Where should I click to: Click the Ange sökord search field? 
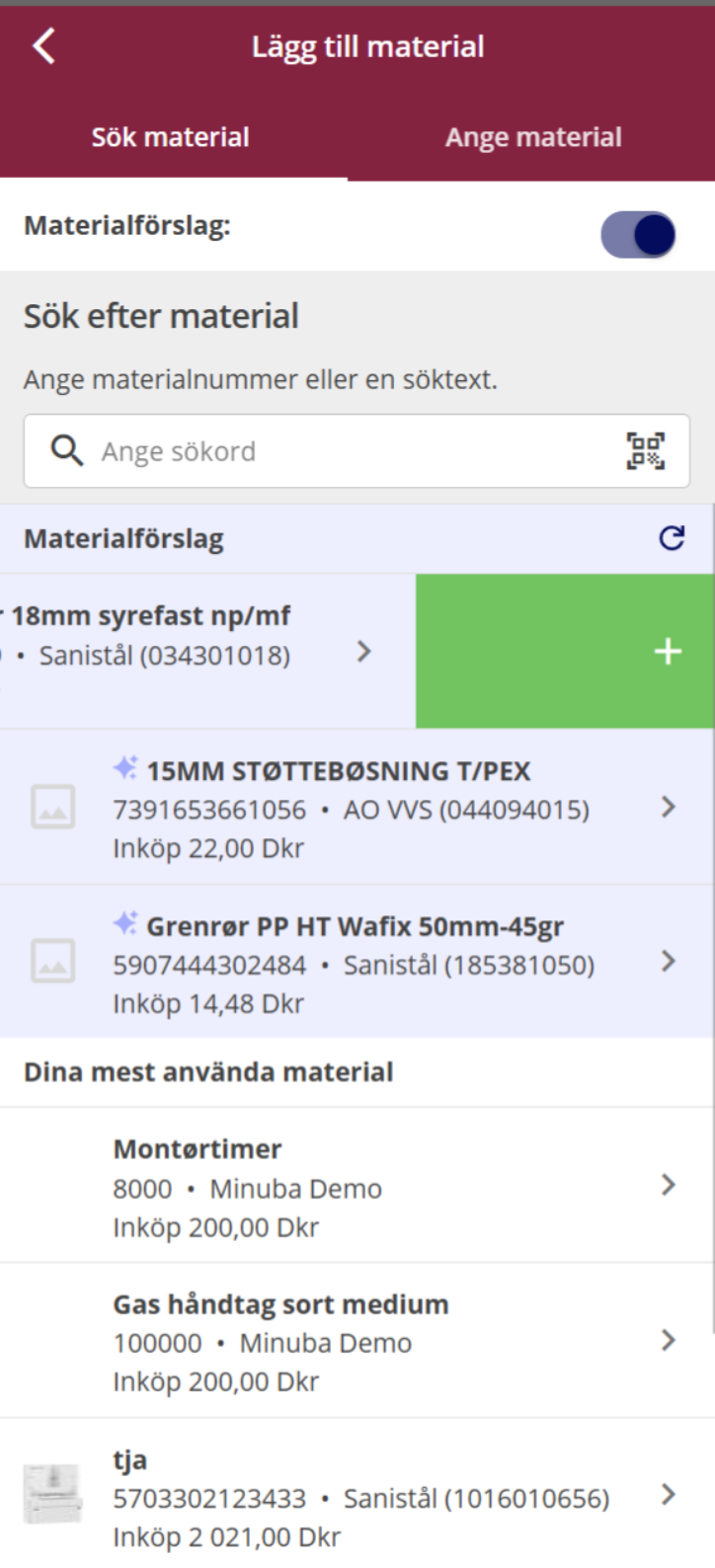(356, 451)
